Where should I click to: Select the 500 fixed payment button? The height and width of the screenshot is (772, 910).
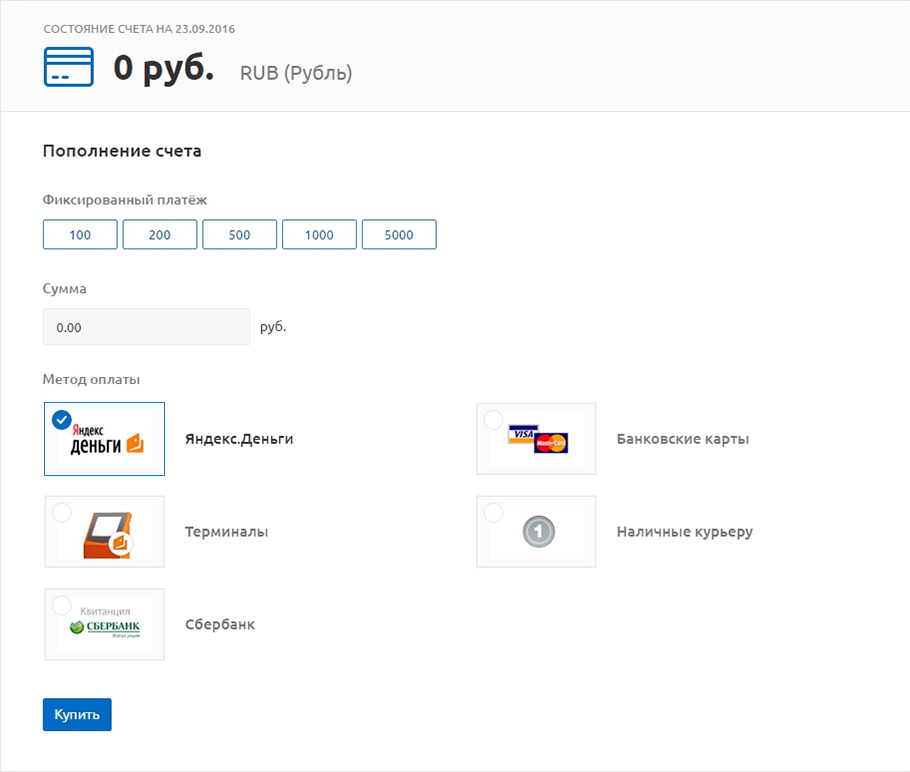click(239, 235)
